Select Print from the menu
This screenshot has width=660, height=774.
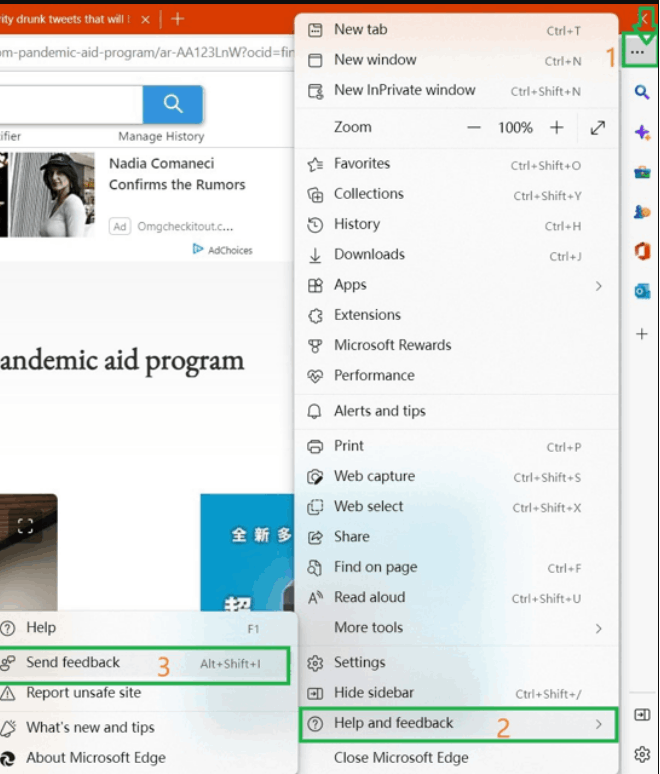457,446
